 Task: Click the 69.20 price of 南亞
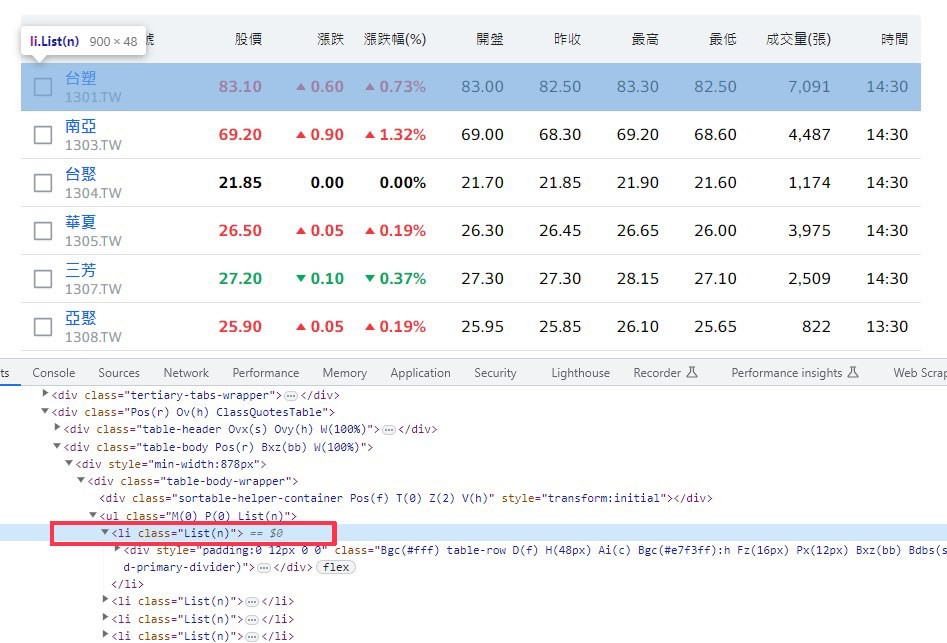240,135
